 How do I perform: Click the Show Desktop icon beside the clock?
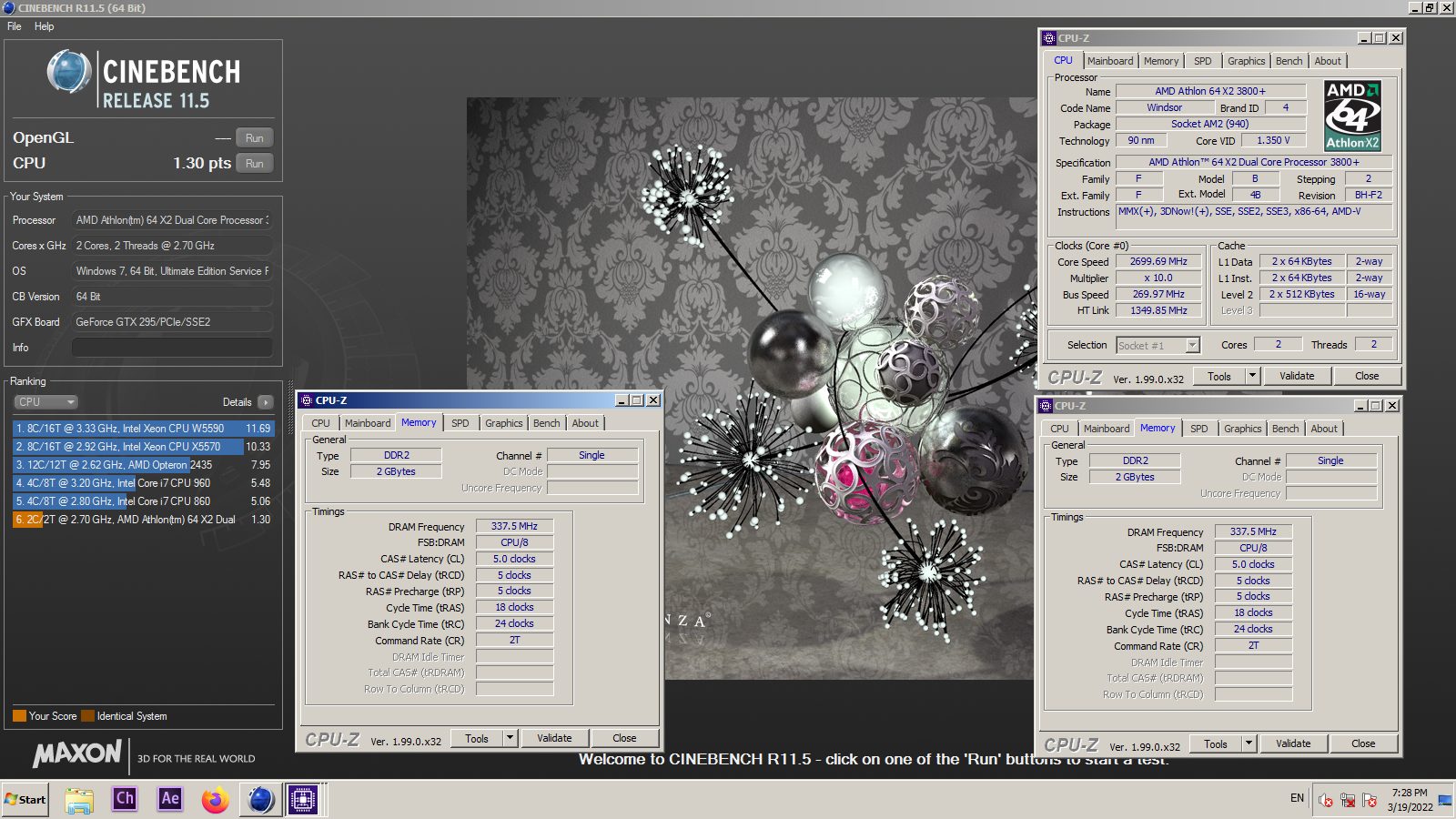(x=1445, y=801)
